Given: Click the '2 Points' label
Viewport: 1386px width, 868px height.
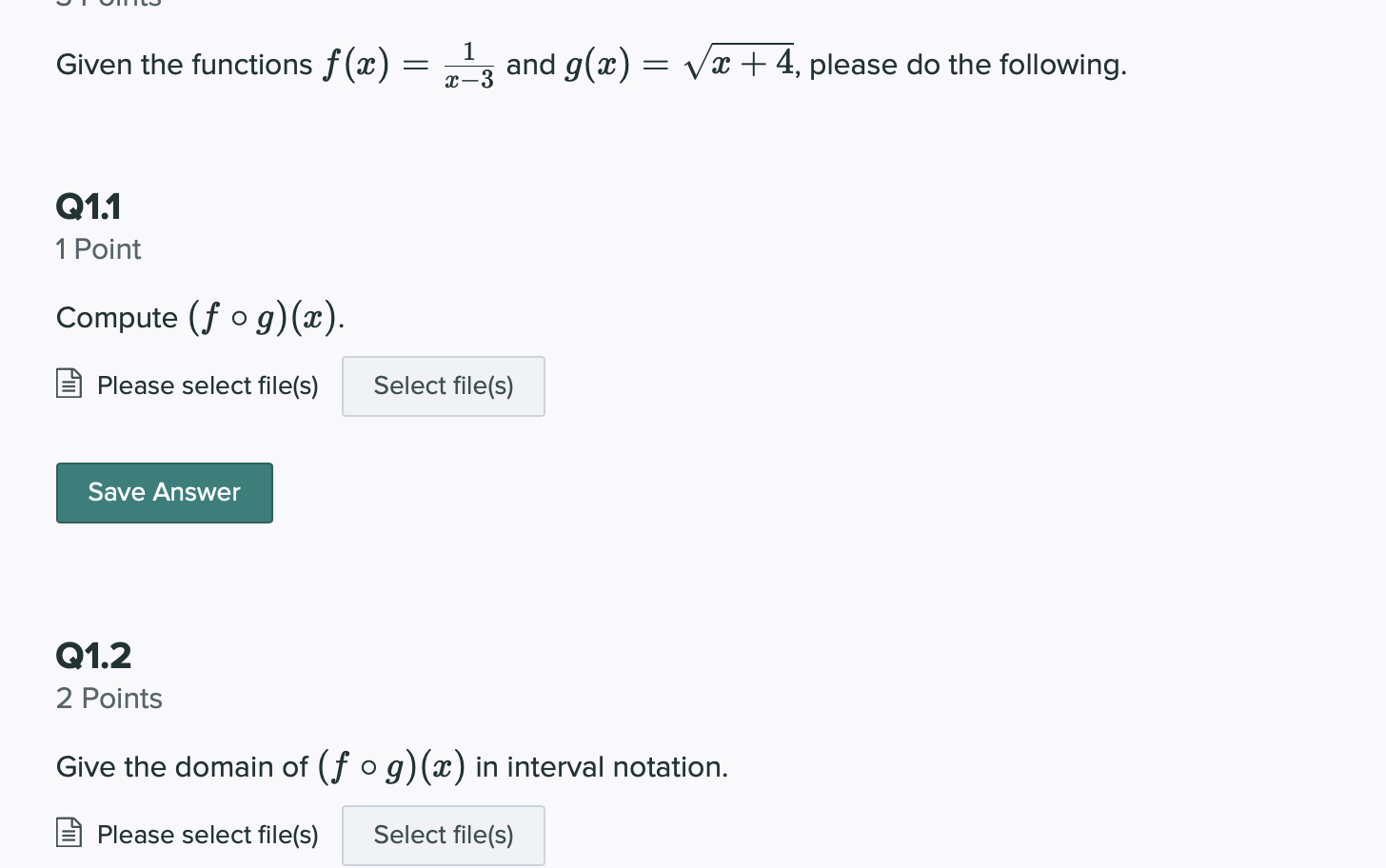Looking at the screenshot, I should click(109, 699).
